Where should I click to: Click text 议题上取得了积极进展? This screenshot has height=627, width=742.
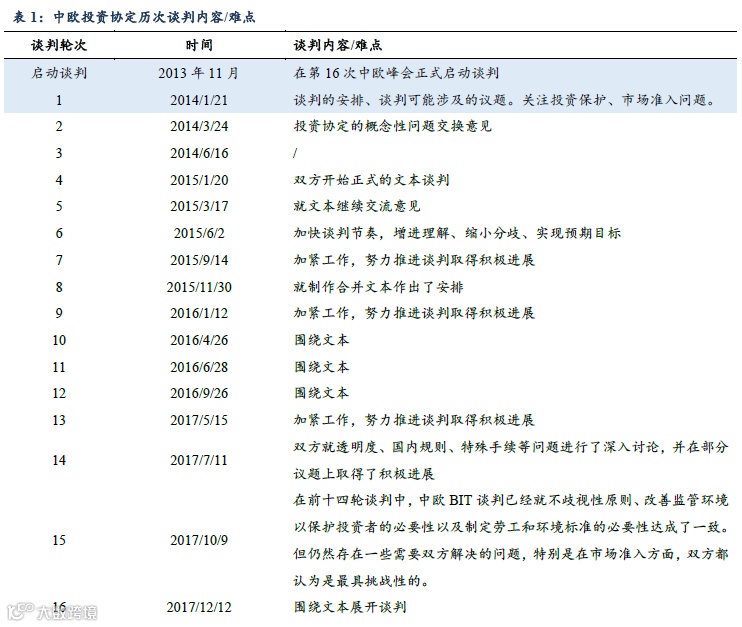[364, 474]
